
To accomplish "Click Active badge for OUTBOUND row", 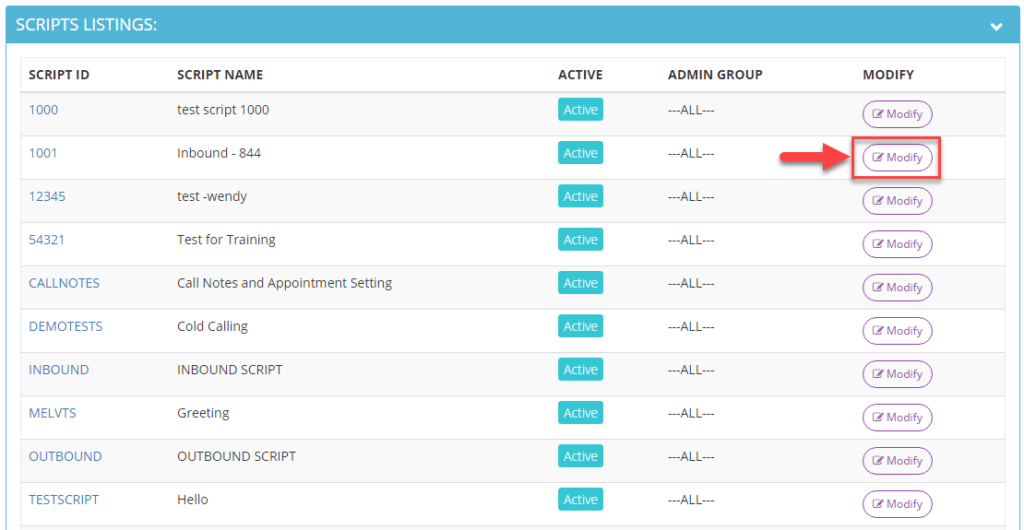I will [581, 456].
